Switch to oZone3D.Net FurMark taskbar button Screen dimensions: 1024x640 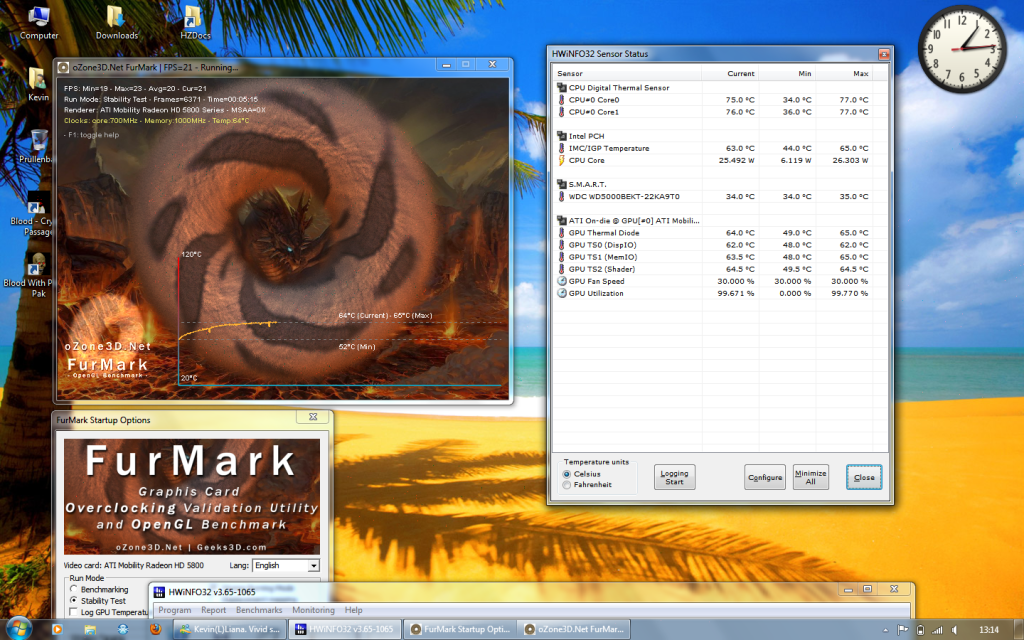[x=574, y=630]
